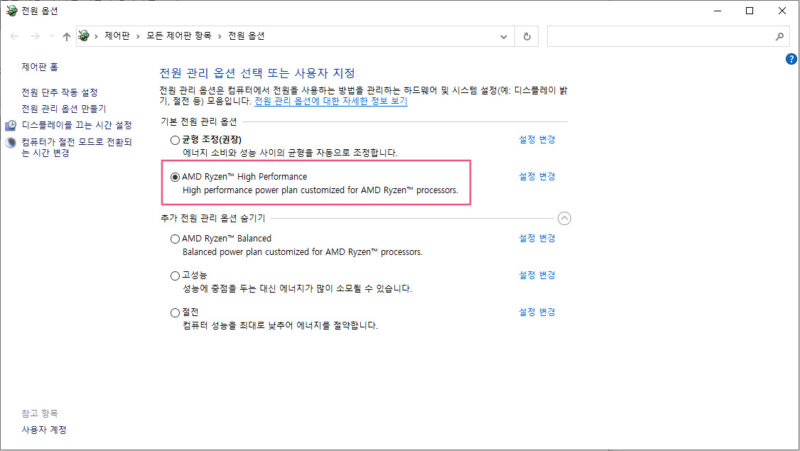
Task: Click the moon icon beside sleep time setting
Action: [x=11, y=142]
